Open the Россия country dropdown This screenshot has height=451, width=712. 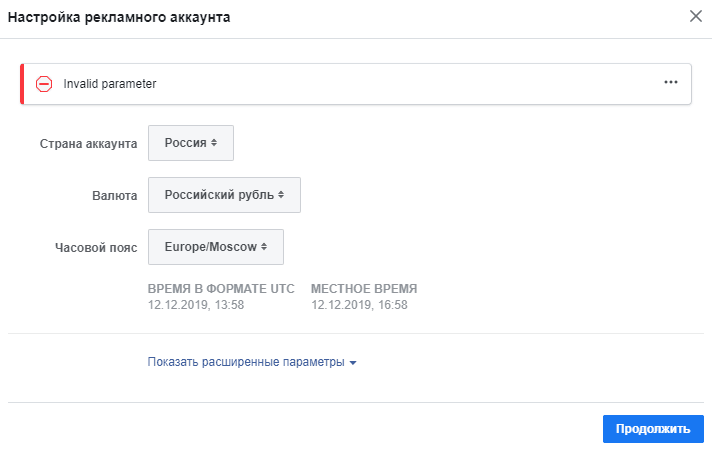click(x=190, y=143)
